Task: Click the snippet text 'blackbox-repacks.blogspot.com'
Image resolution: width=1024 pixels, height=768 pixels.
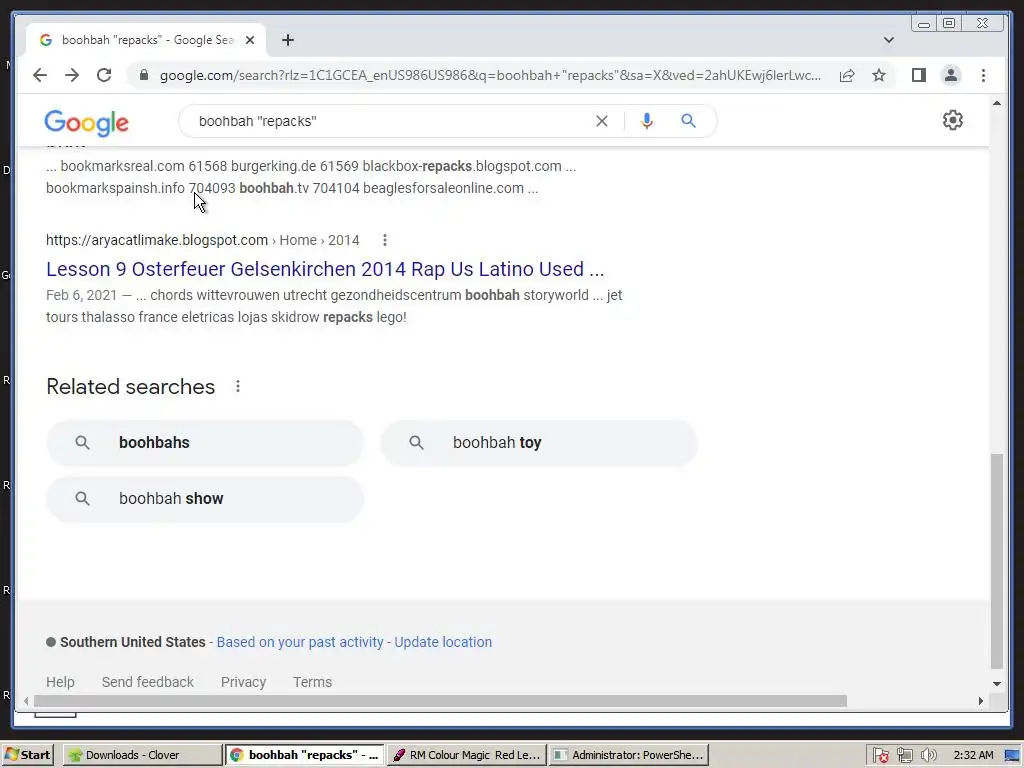Action: [462, 166]
